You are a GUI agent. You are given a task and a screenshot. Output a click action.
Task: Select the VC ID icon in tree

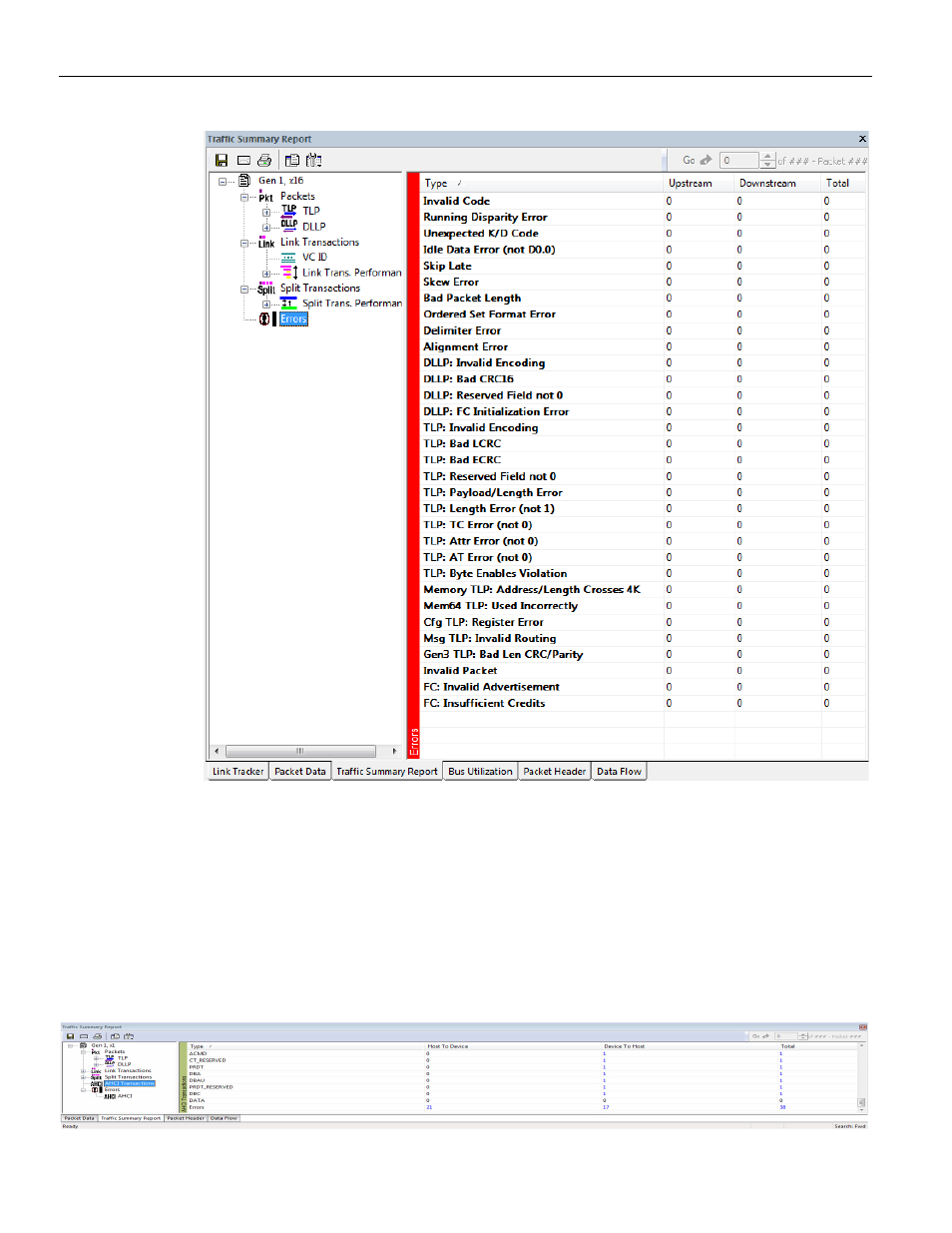pyautogui.click(x=288, y=258)
